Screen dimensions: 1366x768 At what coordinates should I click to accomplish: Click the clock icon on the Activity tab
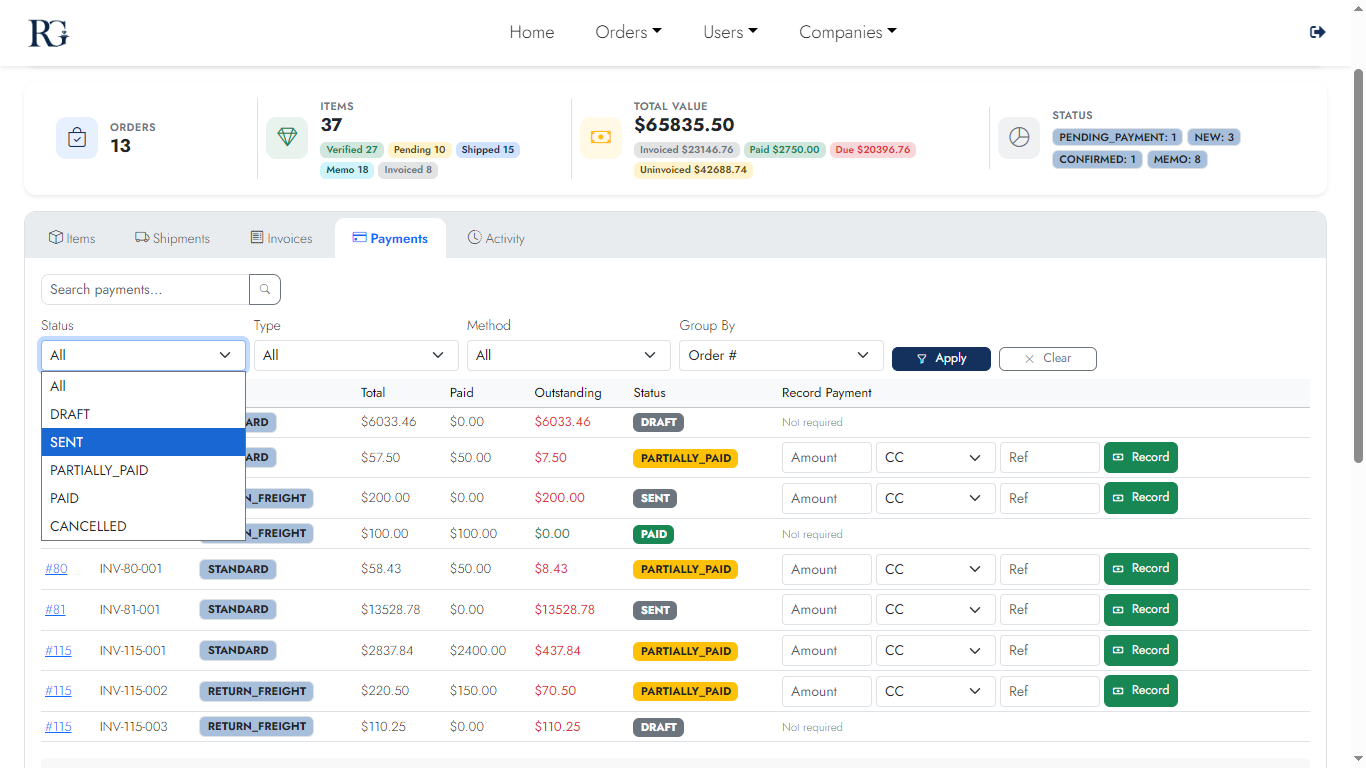(x=473, y=237)
